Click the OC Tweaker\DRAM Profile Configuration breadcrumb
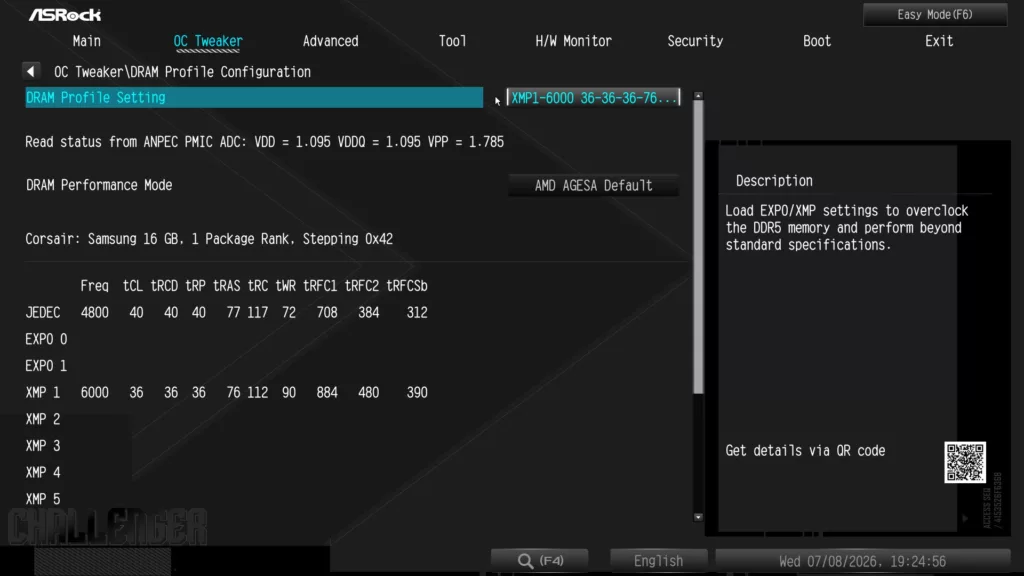This screenshot has height=576, width=1024. click(x=182, y=72)
